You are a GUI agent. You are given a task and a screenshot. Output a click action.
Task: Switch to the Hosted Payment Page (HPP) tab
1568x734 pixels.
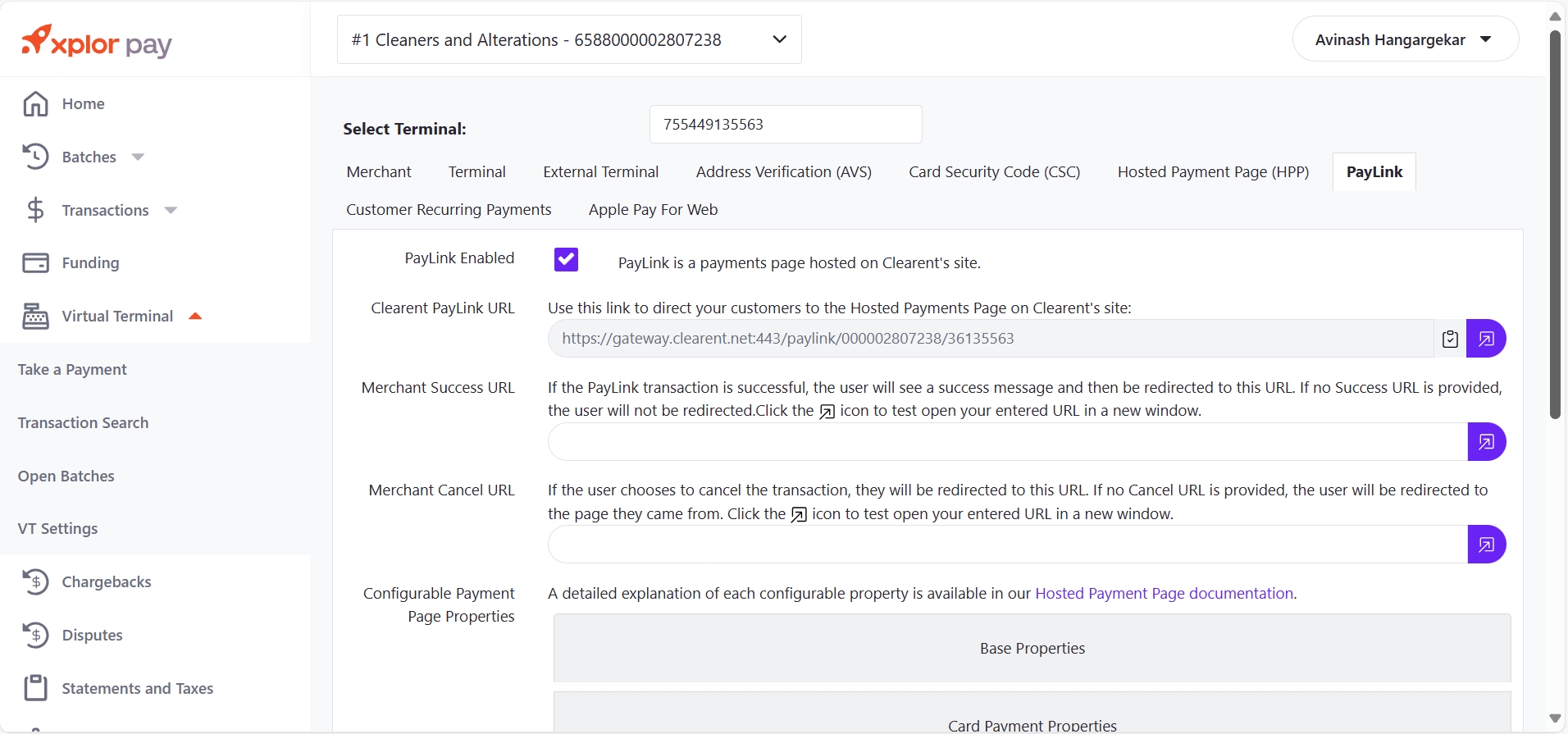[1212, 172]
